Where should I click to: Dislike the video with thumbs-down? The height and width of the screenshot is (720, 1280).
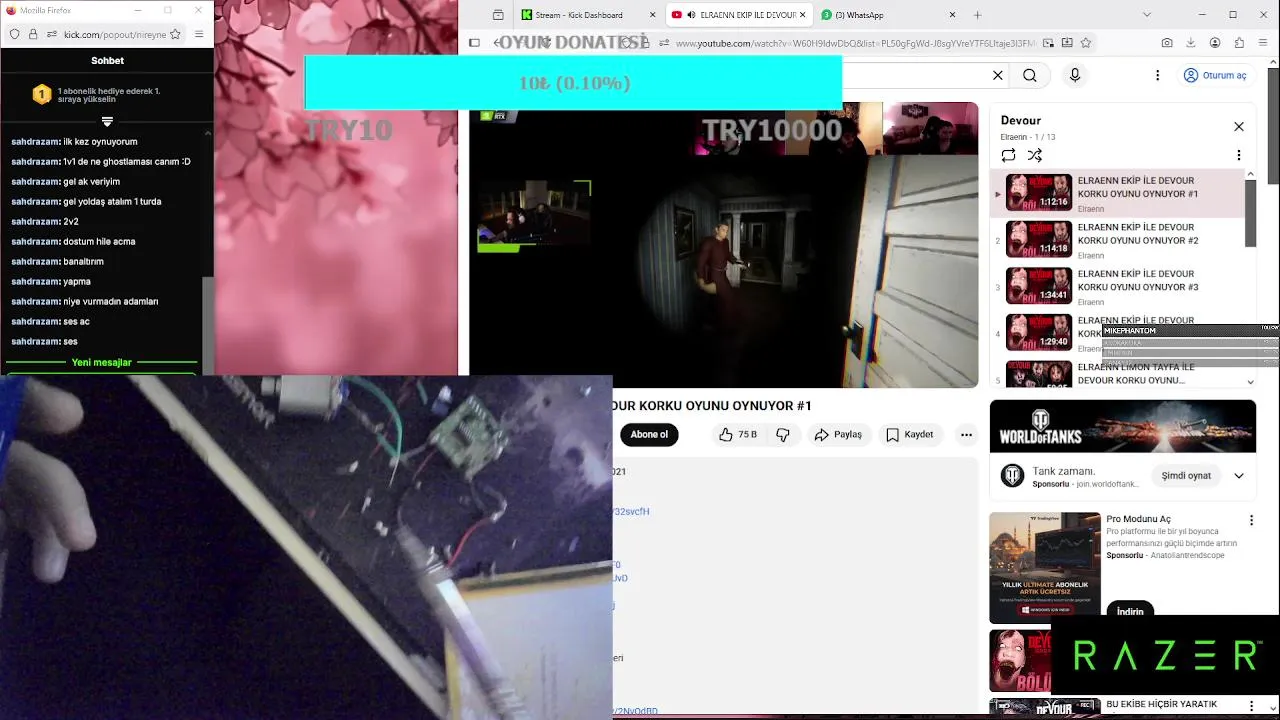783,434
